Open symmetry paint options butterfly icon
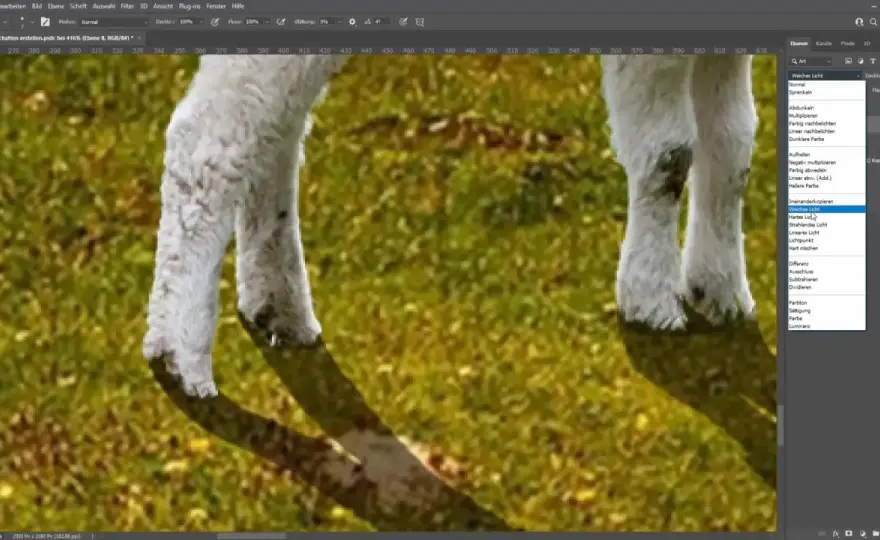 420,22
